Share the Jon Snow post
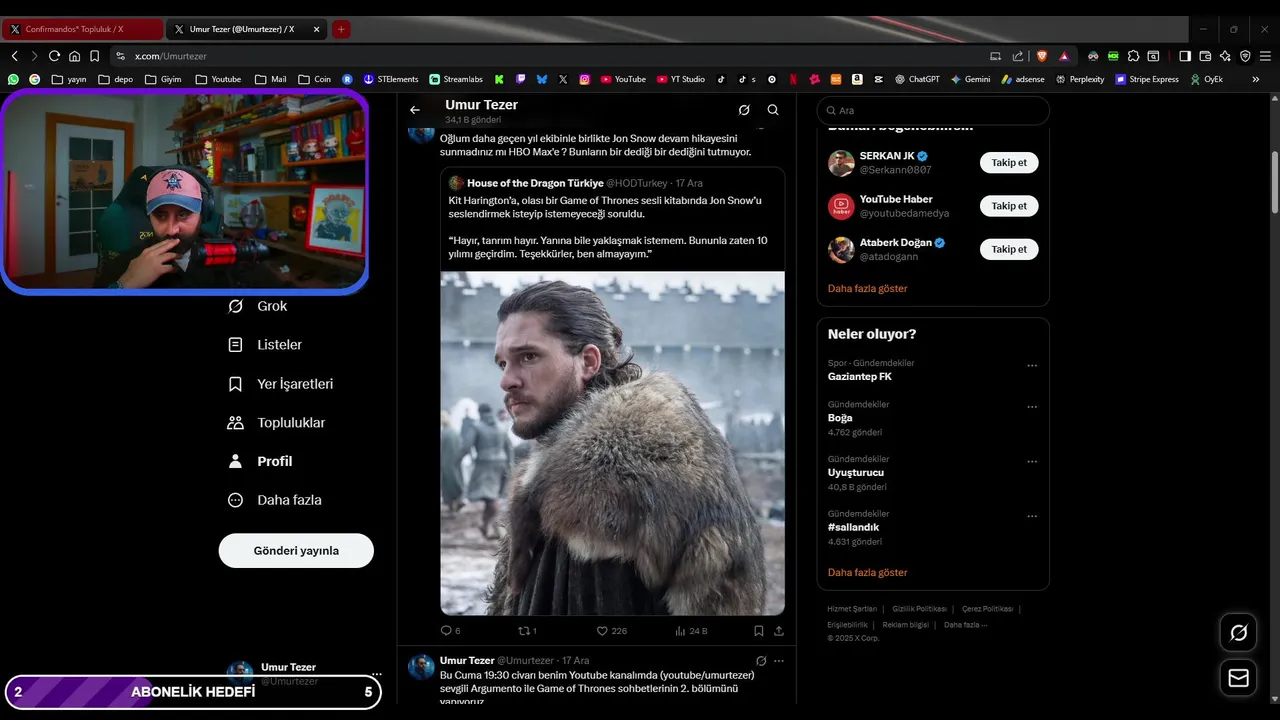Screen dimensions: 1280x720 tap(779, 631)
